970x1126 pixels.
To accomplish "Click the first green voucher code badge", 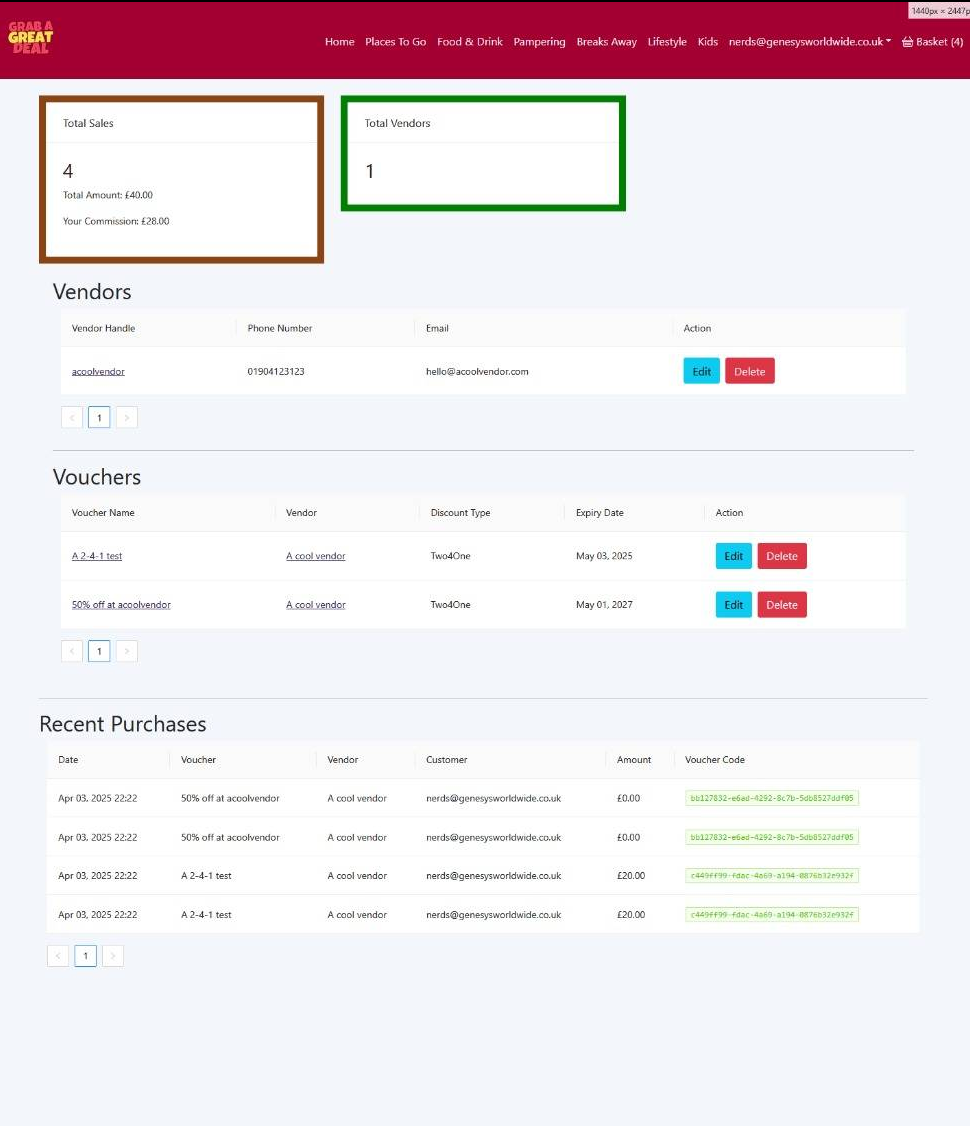I will pos(772,798).
